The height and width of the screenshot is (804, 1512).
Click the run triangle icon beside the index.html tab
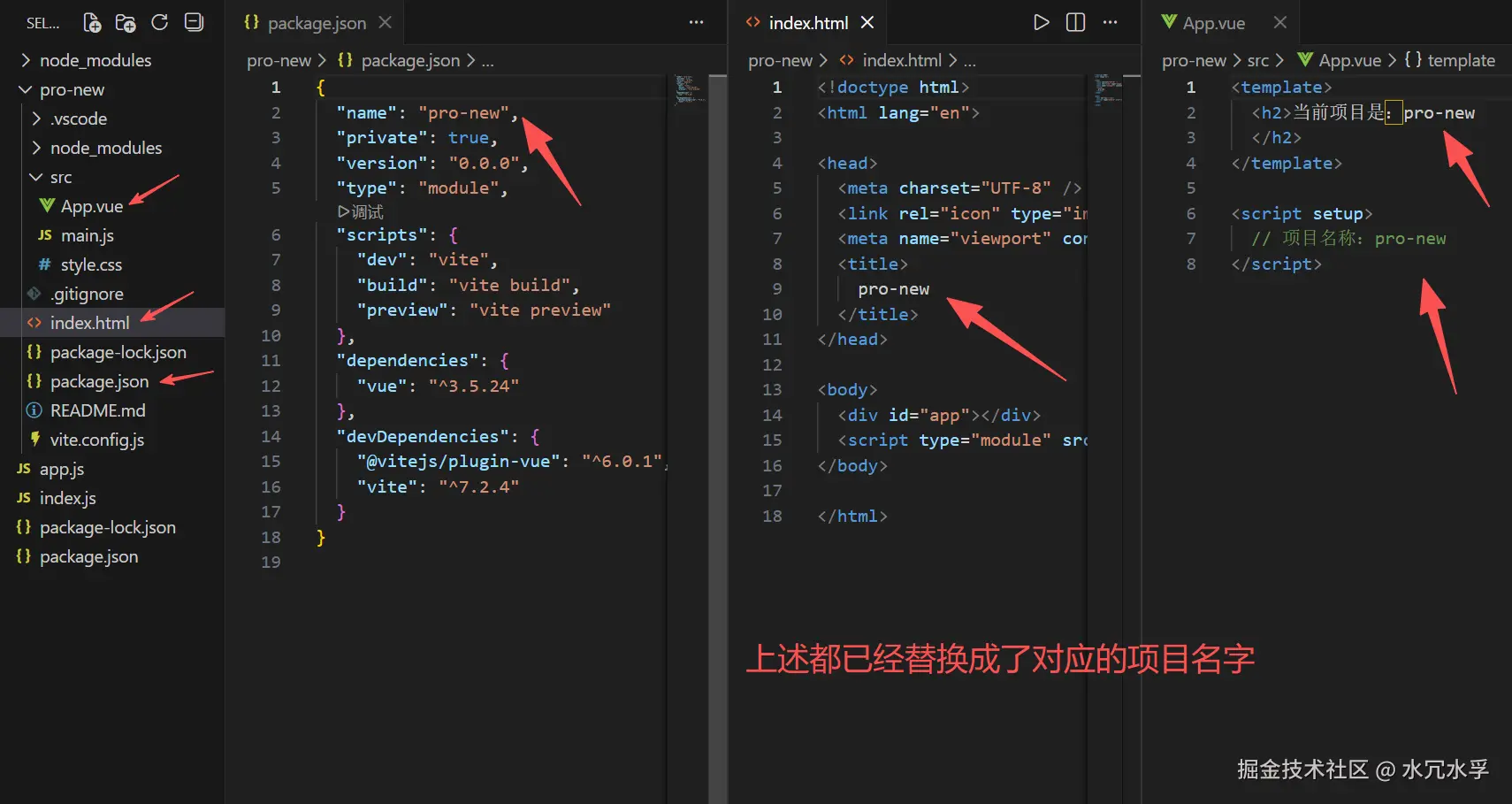1042,22
